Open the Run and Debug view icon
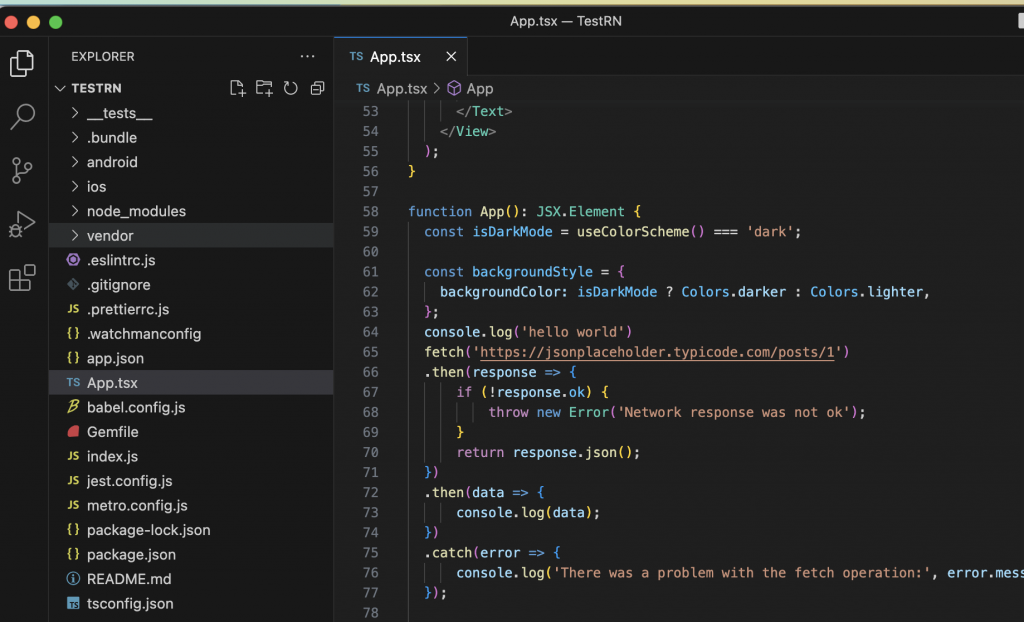Image resolution: width=1024 pixels, height=622 pixels. [x=22, y=224]
